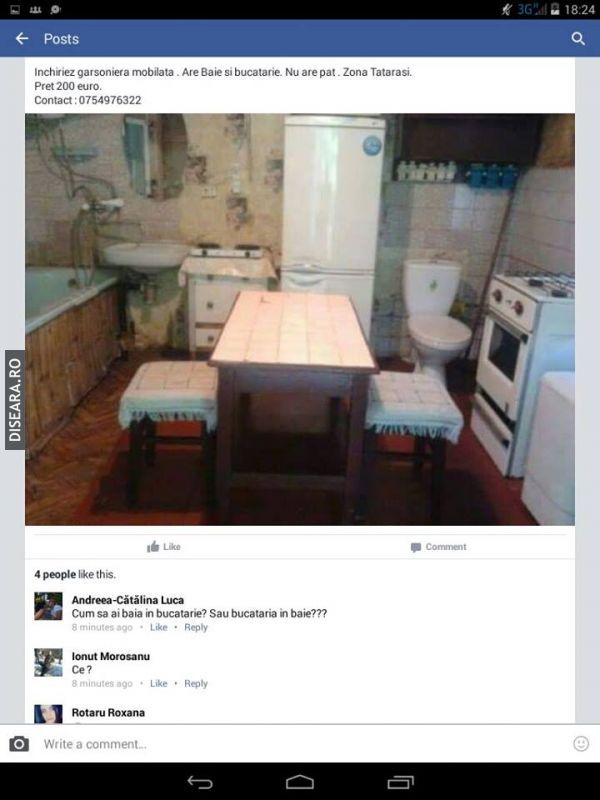Tap Ionut Morosanu's profile picture

point(48,662)
